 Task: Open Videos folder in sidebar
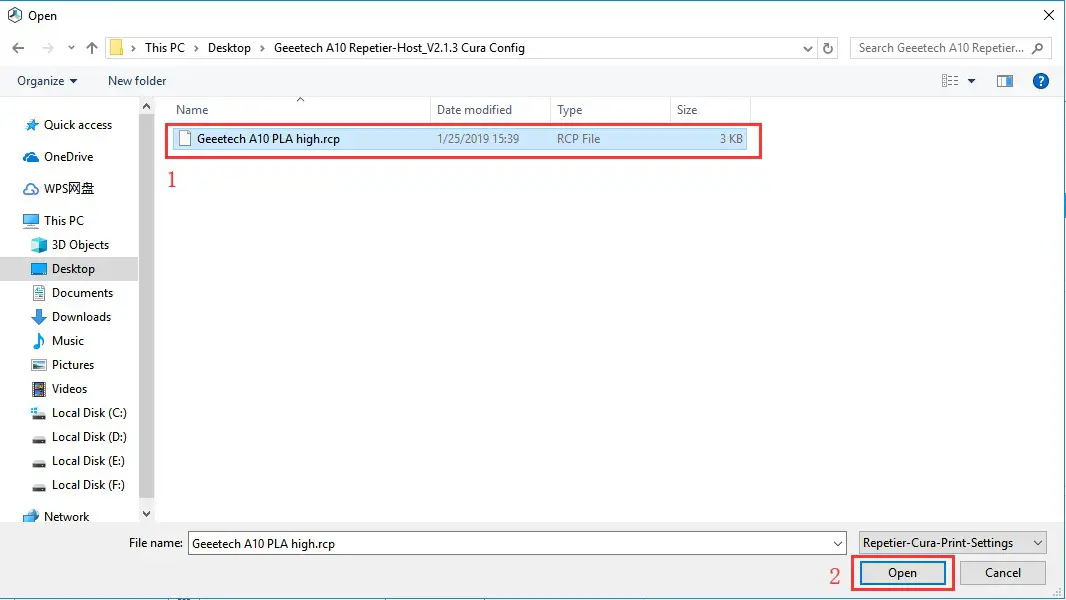pos(69,389)
